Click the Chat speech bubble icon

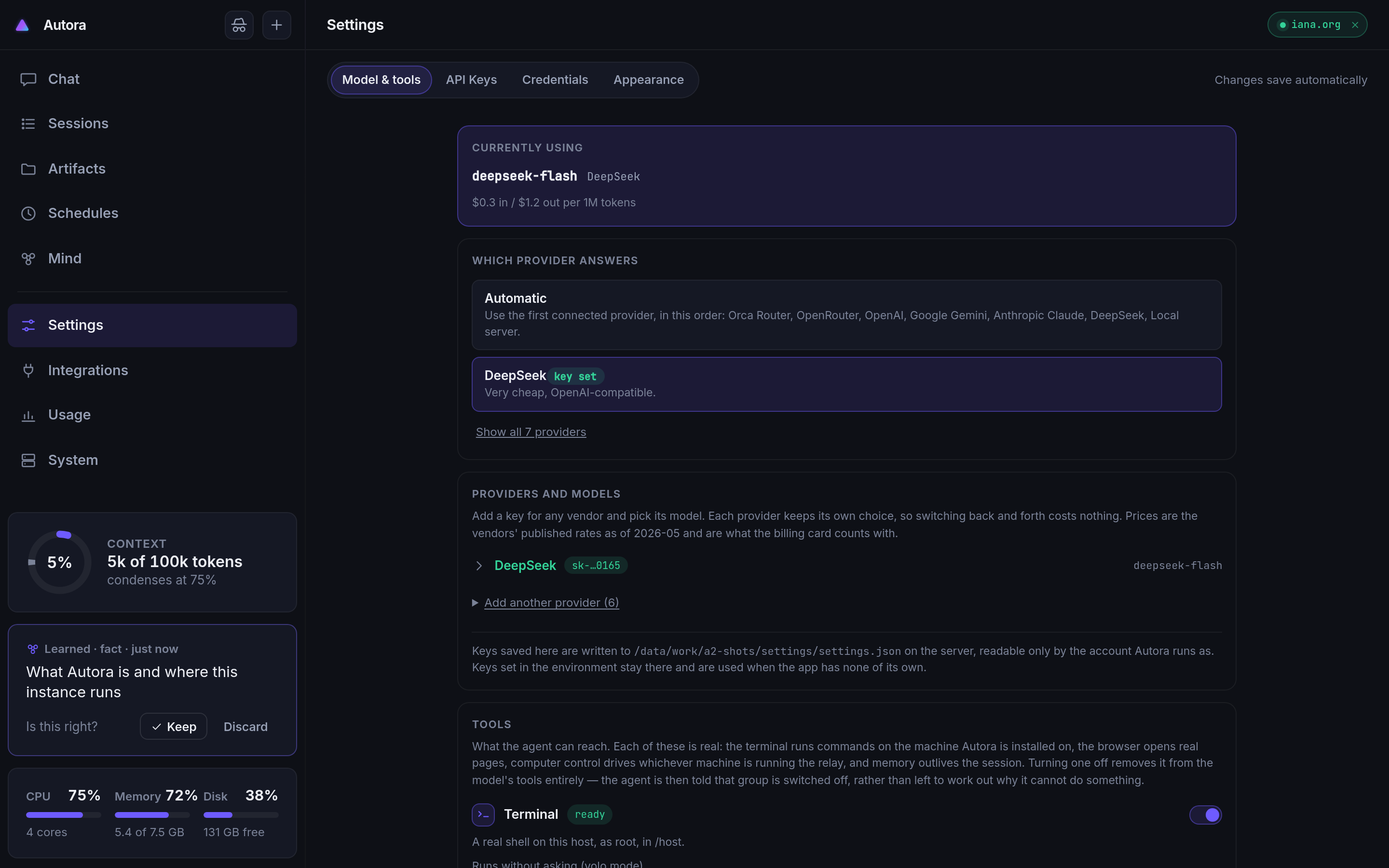[x=28, y=79]
